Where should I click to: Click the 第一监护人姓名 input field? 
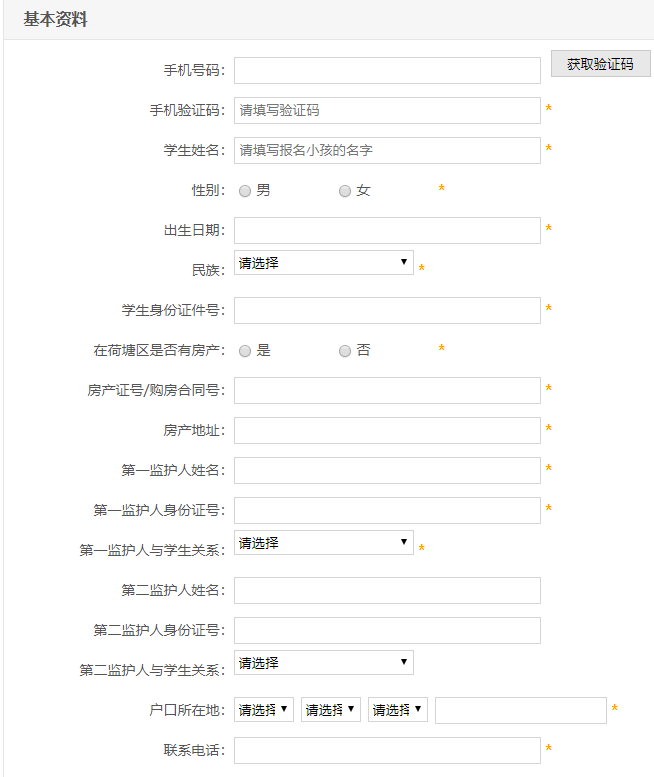click(x=387, y=470)
